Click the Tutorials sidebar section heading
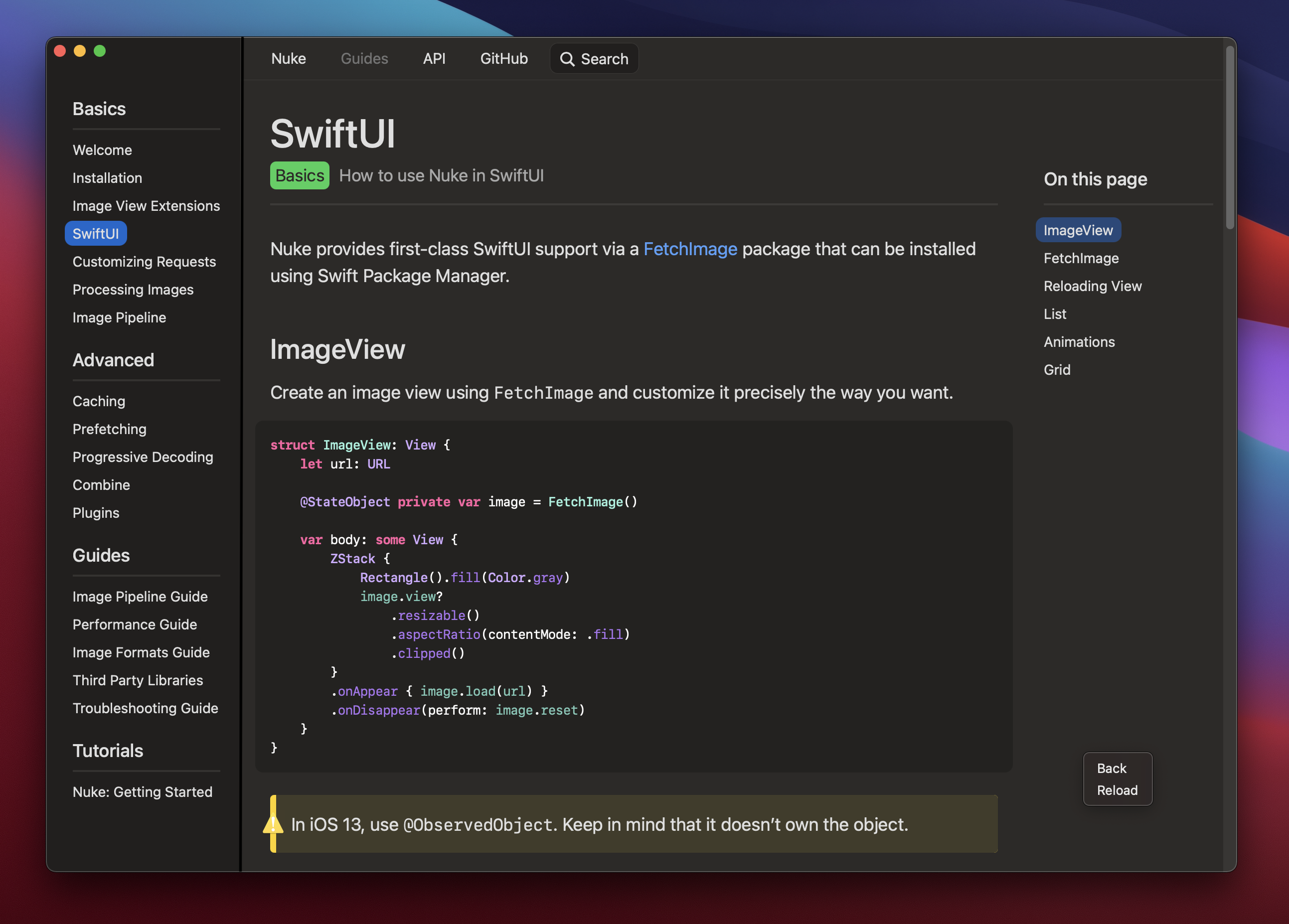The width and height of the screenshot is (1289, 924). point(108,751)
